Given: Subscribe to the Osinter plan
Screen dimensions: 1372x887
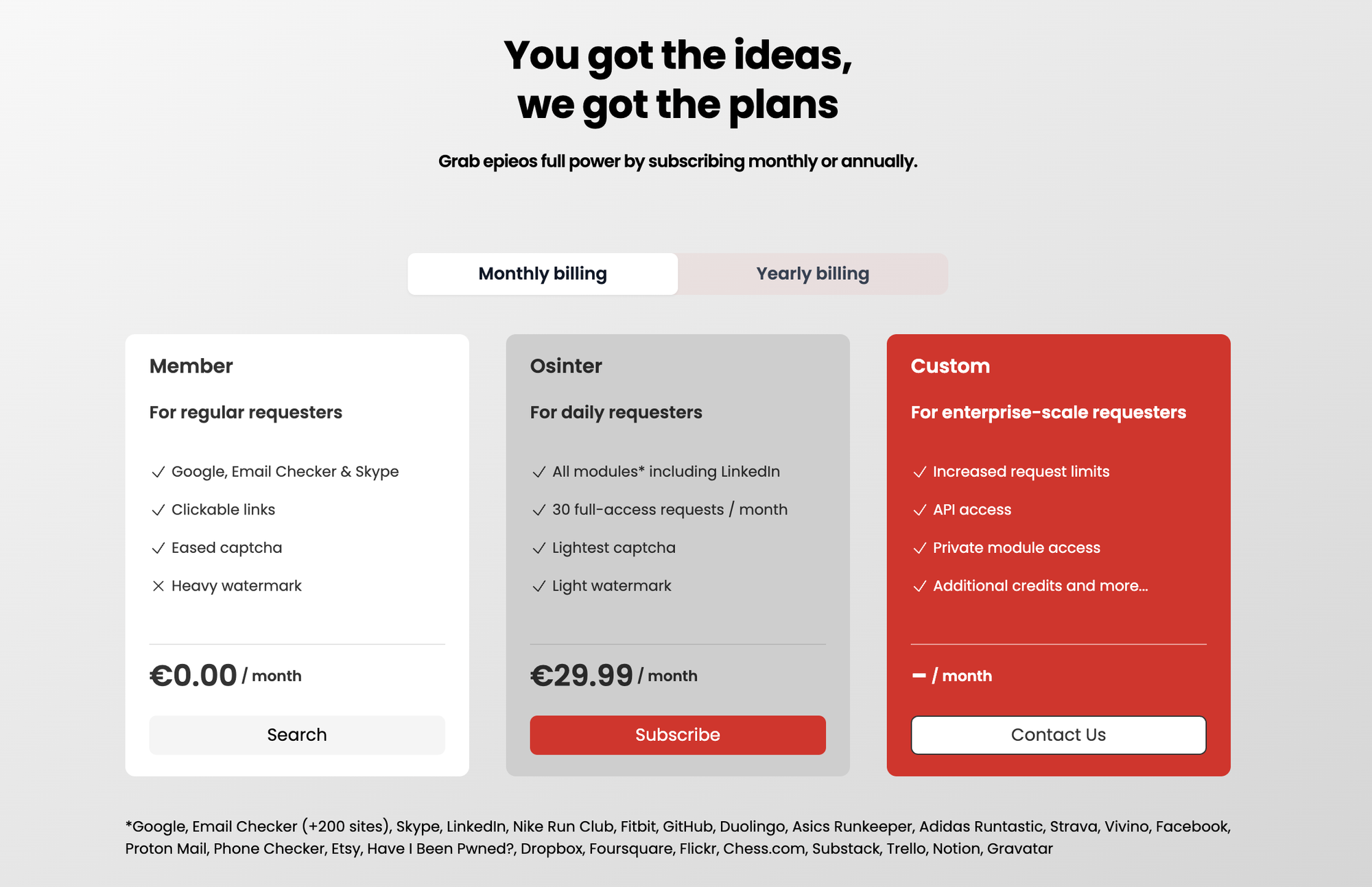Looking at the screenshot, I should [x=678, y=735].
